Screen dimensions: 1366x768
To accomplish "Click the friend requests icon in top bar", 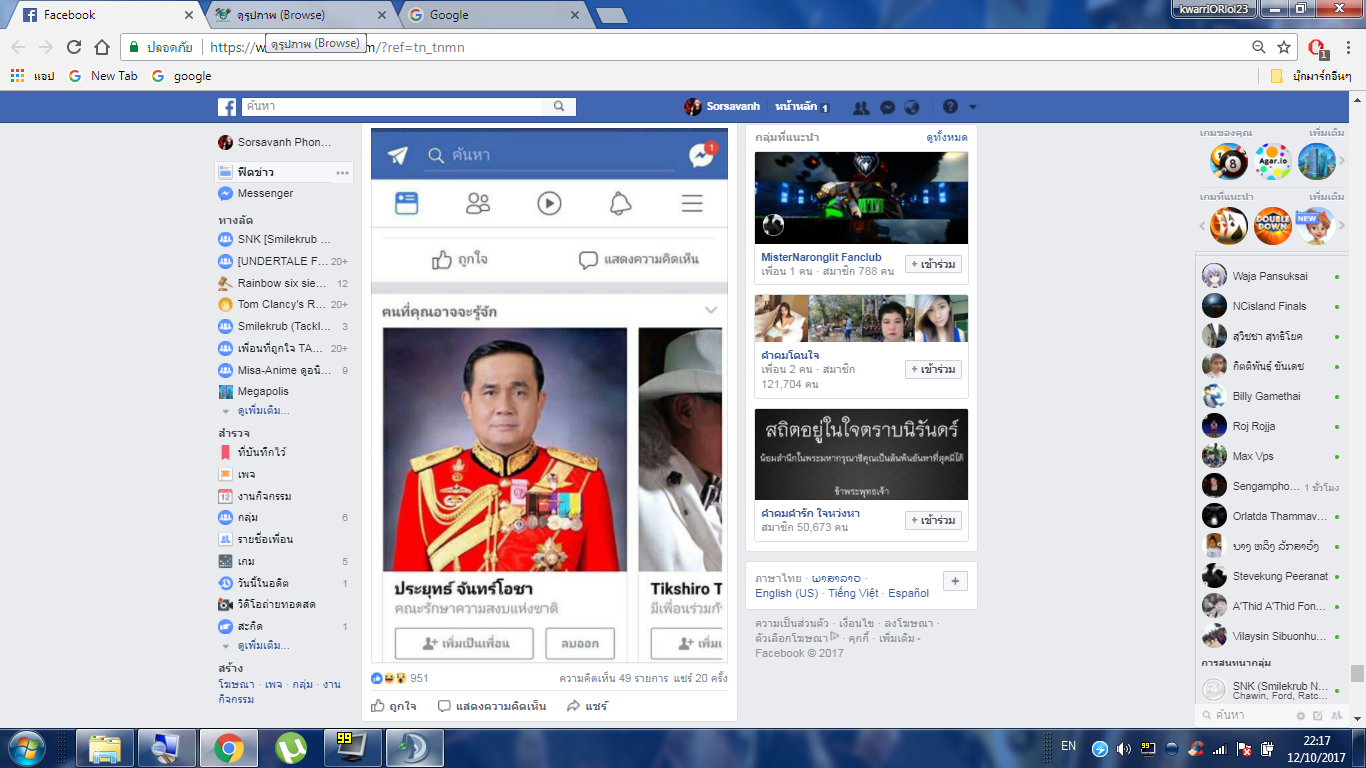I will 861,107.
